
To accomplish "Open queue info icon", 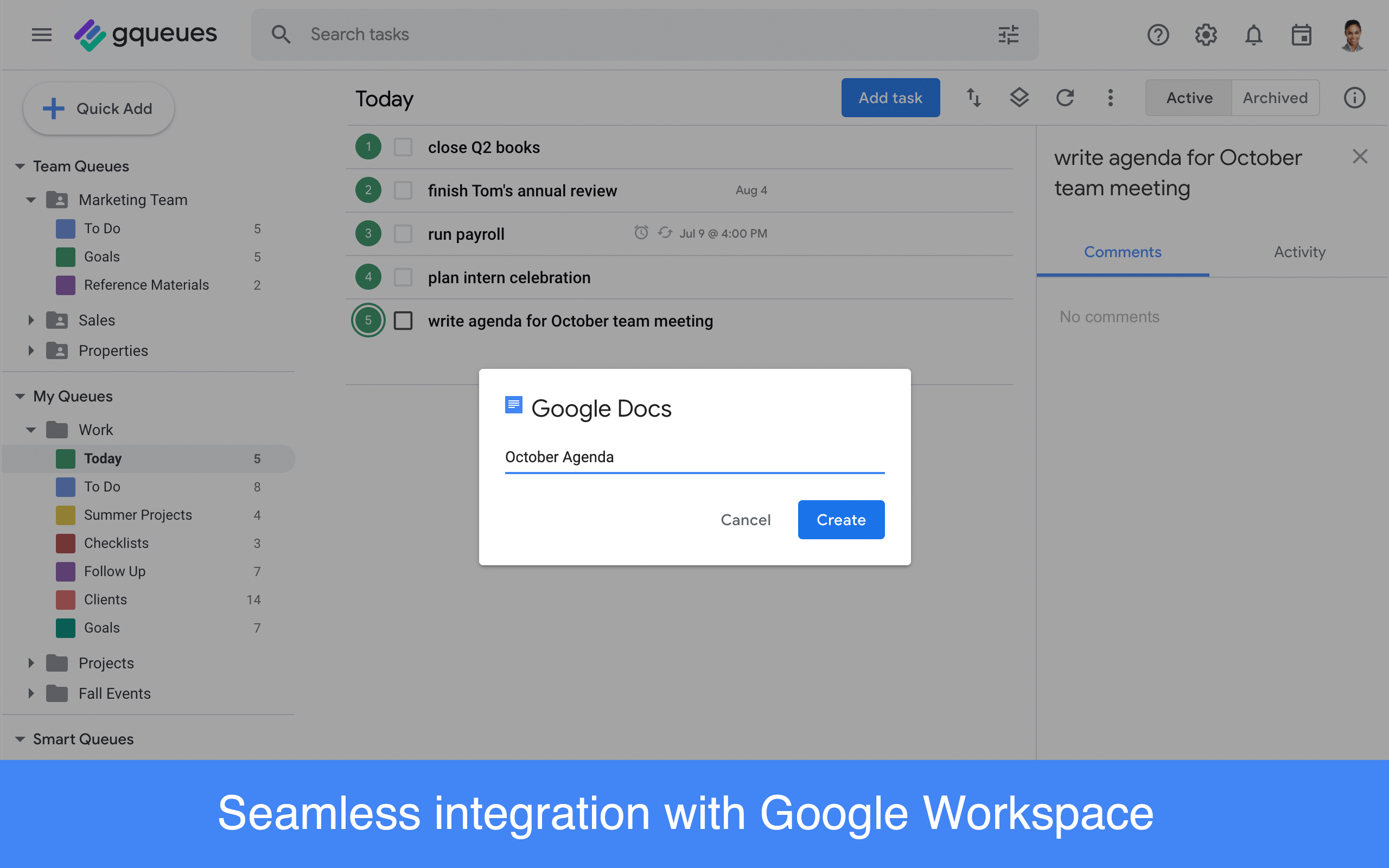I will [1354, 98].
